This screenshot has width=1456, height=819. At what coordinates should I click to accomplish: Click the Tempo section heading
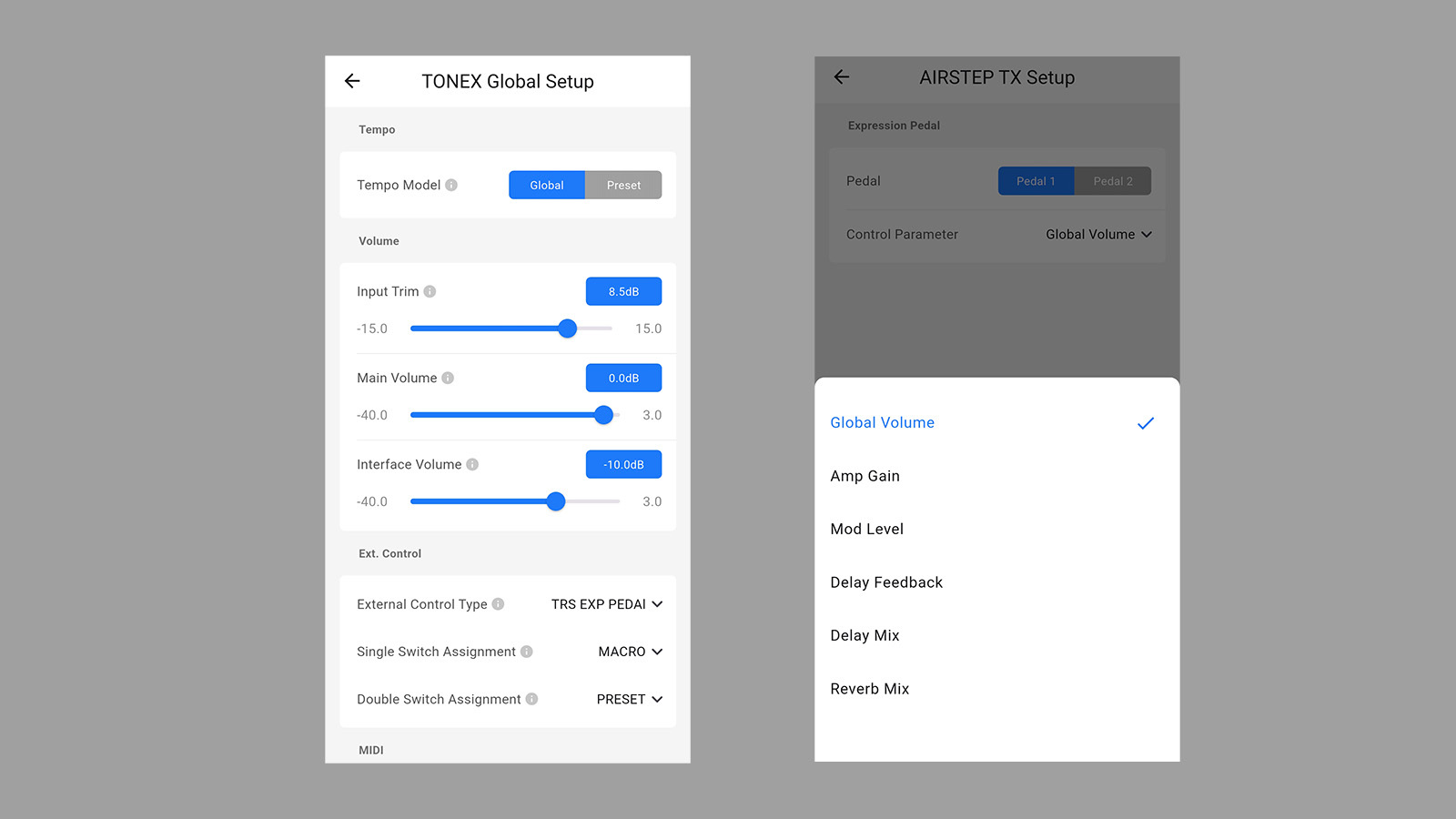(x=377, y=129)
